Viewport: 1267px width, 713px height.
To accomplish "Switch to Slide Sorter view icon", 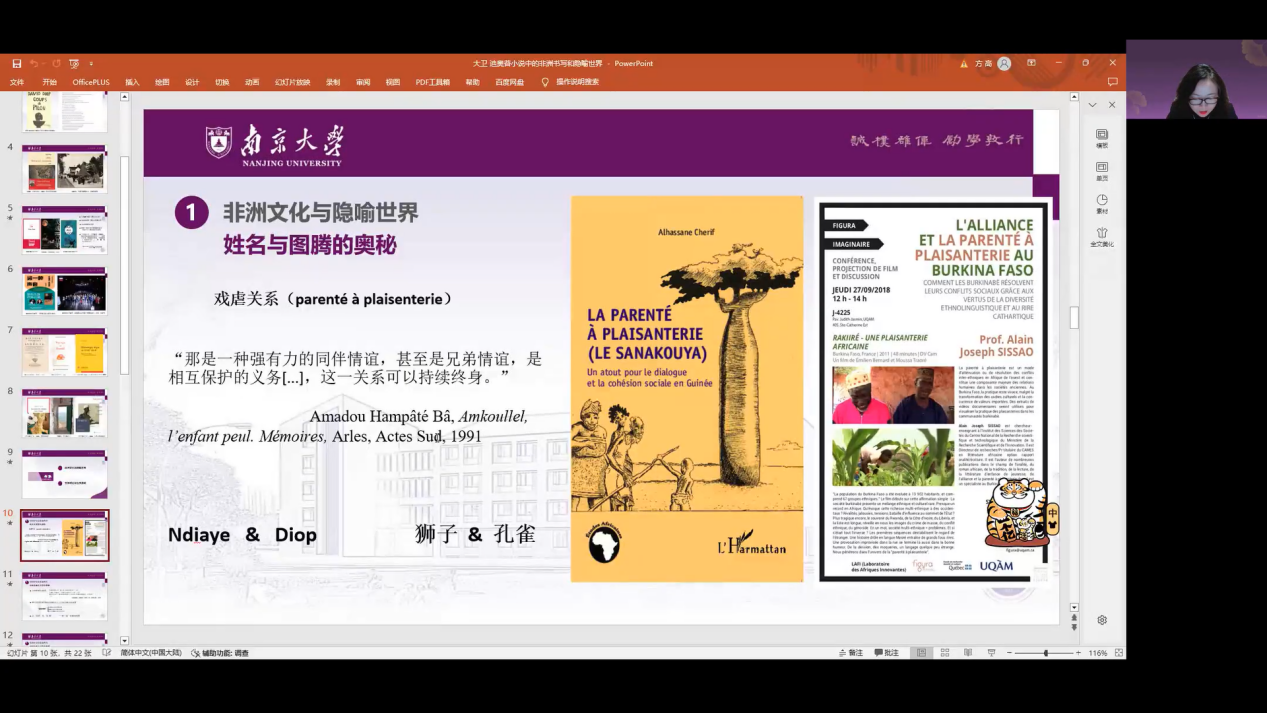I will click(944, 653).
